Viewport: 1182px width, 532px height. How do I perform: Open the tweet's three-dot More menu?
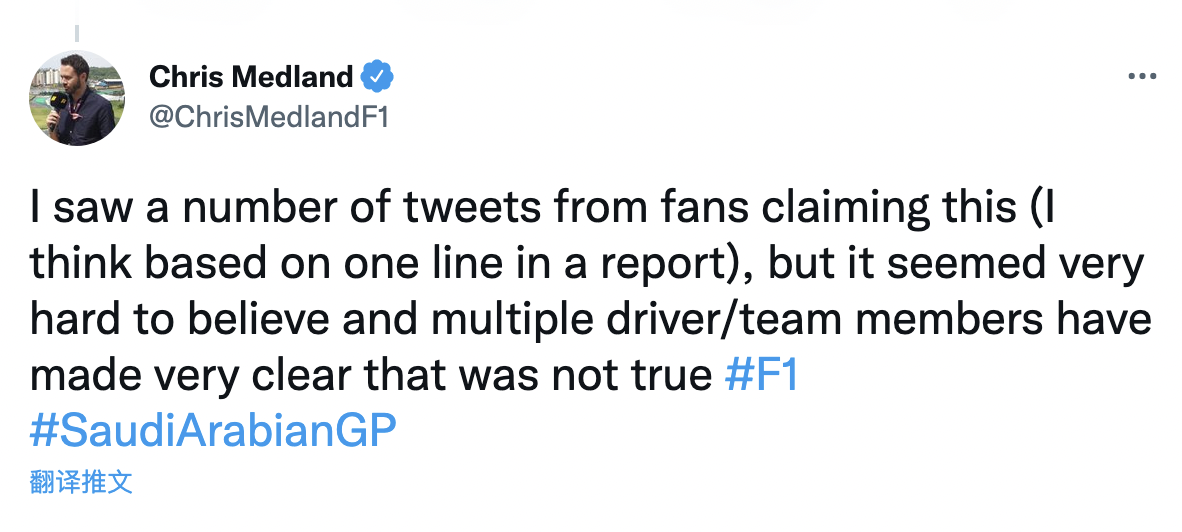[1141, 77]
